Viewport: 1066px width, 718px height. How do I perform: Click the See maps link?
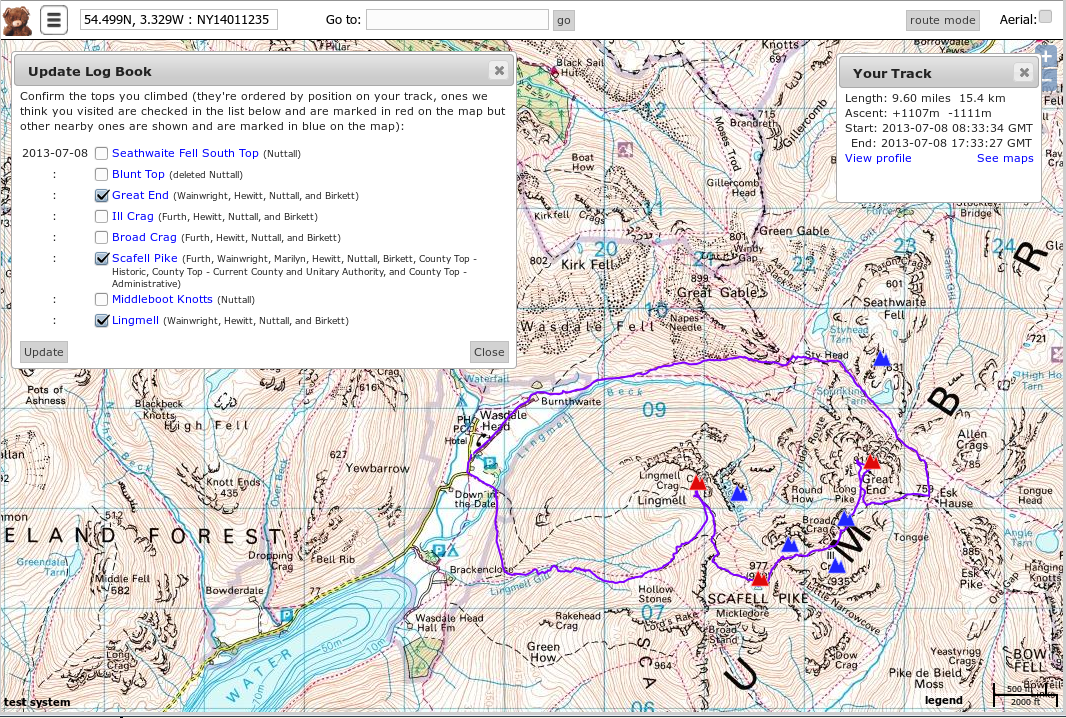click(1005, 158)
